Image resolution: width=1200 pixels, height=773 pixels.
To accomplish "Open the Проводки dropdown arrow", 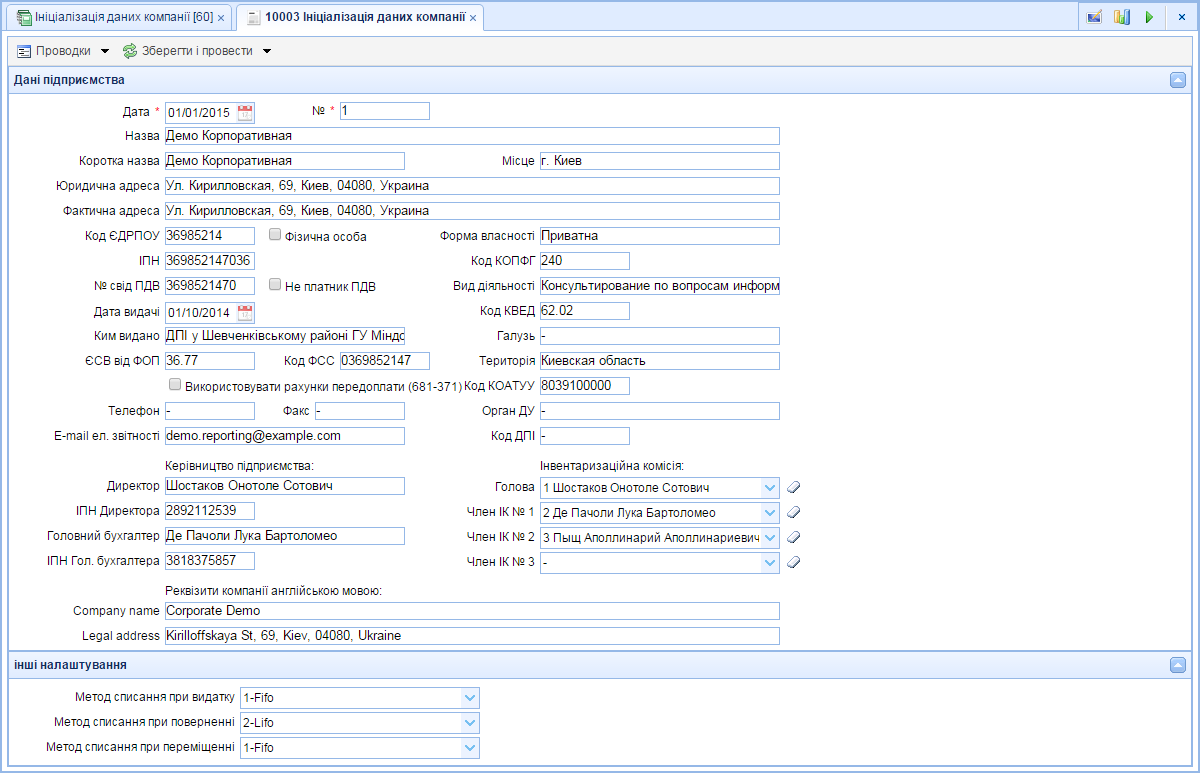I will (105, 51).
